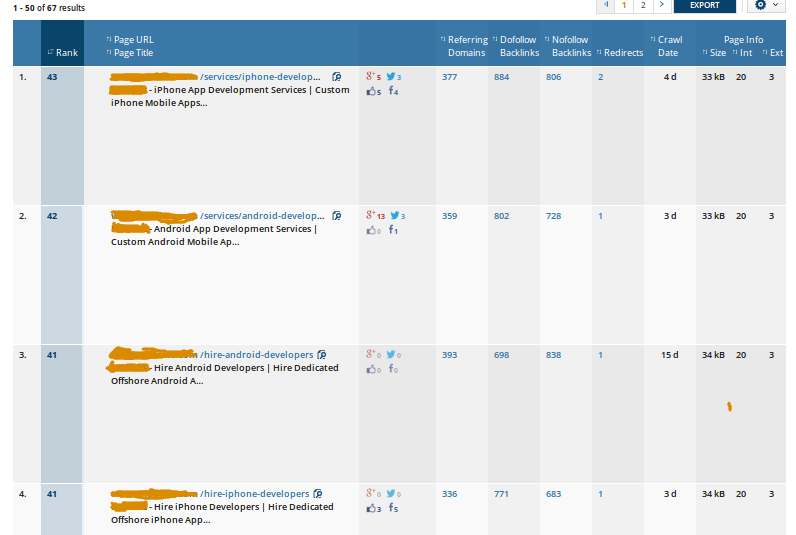Sort by Page Title
Screen dimensions: 796x535
(130, 53)
